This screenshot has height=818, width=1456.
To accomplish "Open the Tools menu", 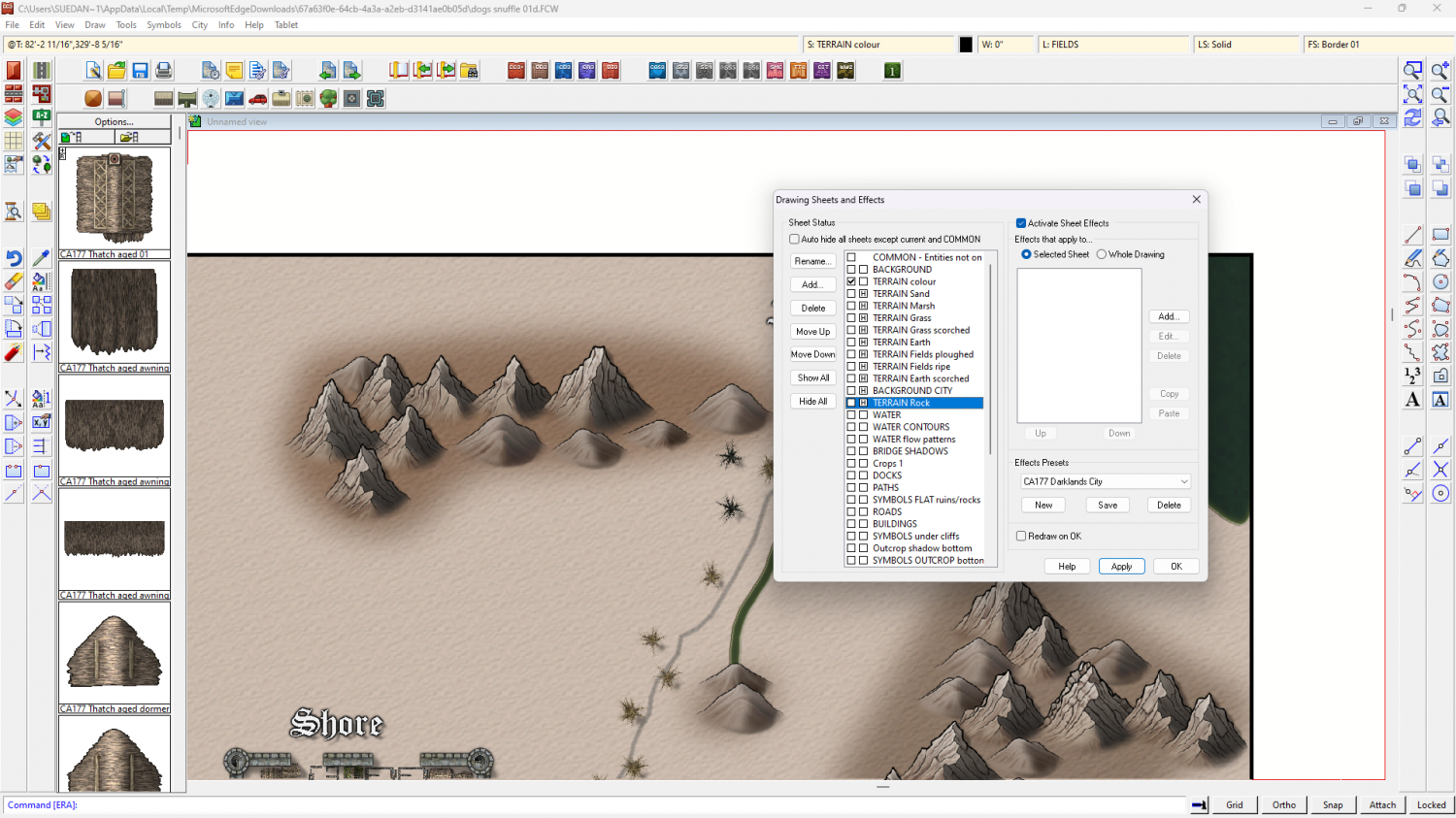I will point(126,25).
